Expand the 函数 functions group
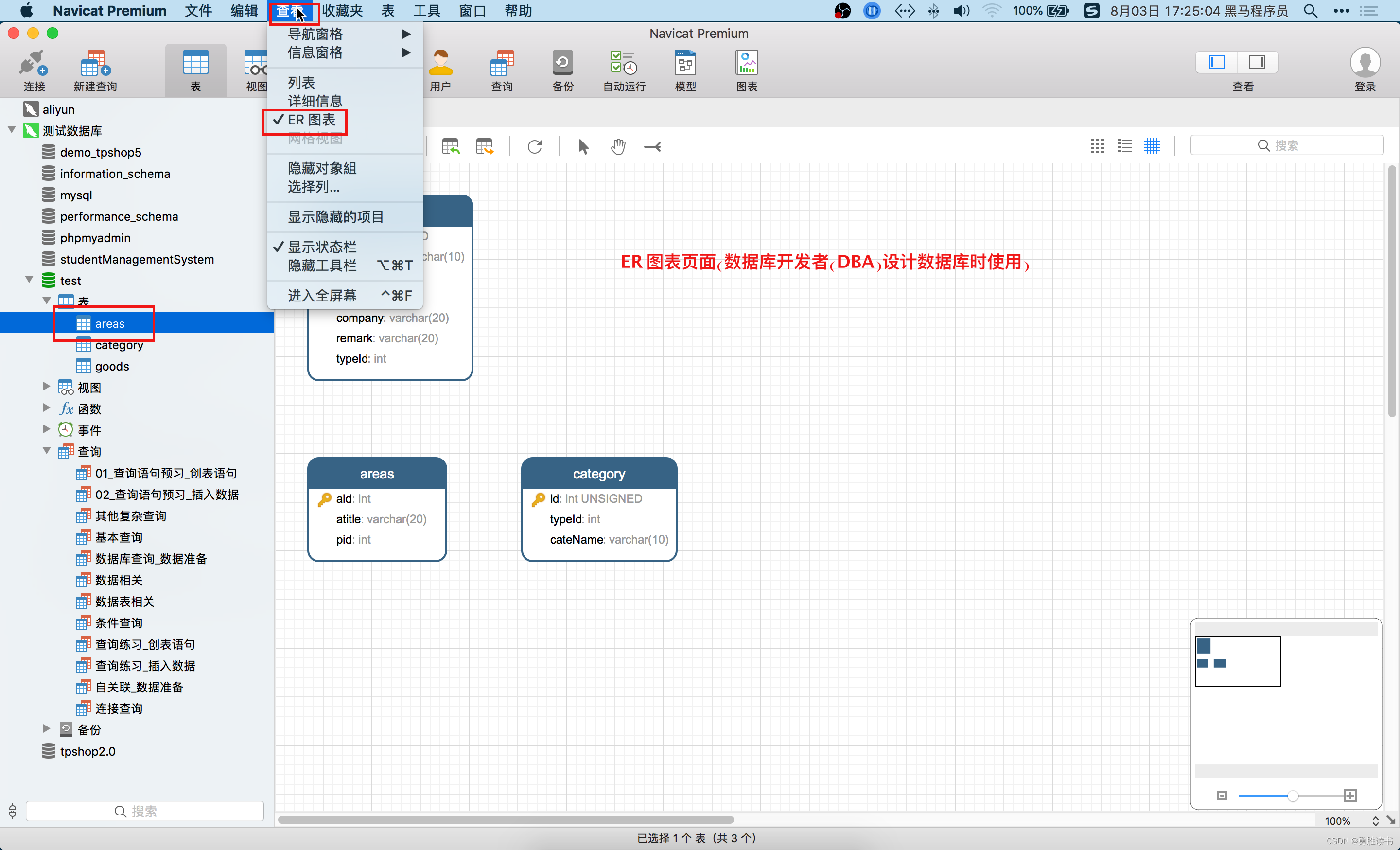This screenshot has height=850, width=1400. click(x=47, y=408)
